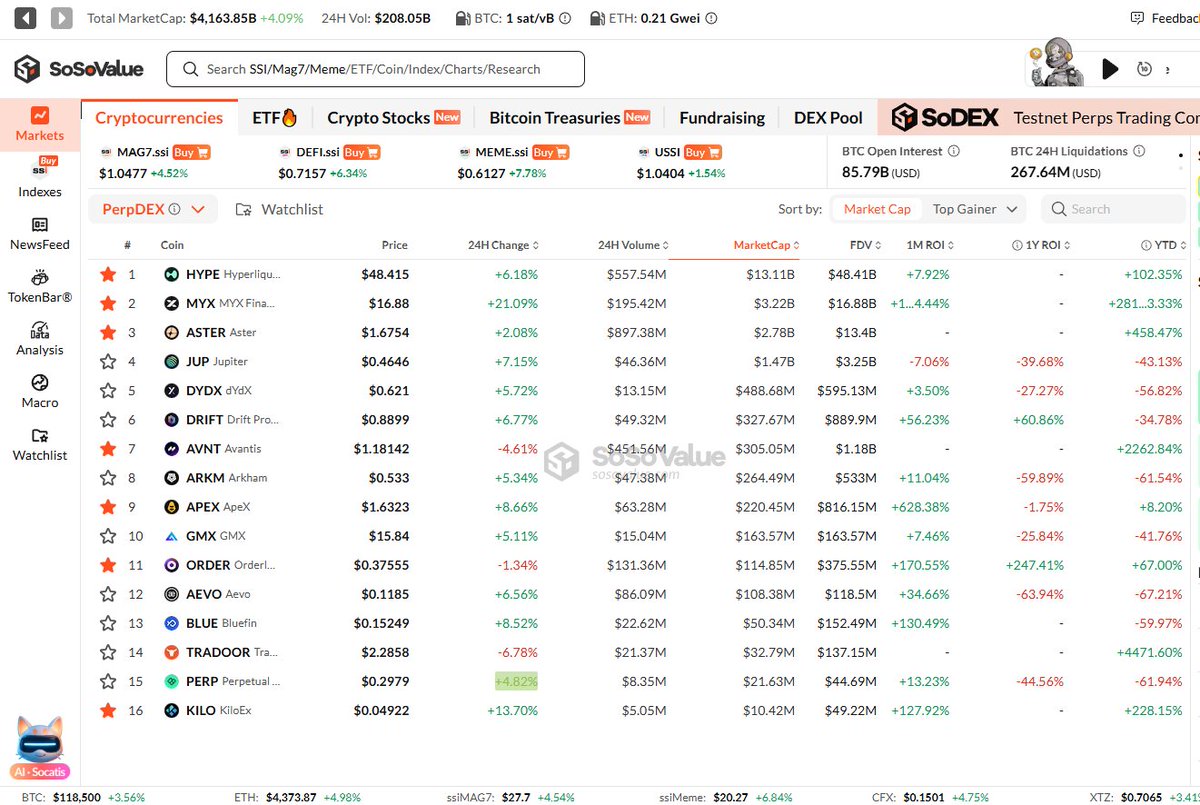Star DYDX to add to watchlist
Image resolution: width=1200 pixels, height=805 pixels.
(x=108, y=390)
